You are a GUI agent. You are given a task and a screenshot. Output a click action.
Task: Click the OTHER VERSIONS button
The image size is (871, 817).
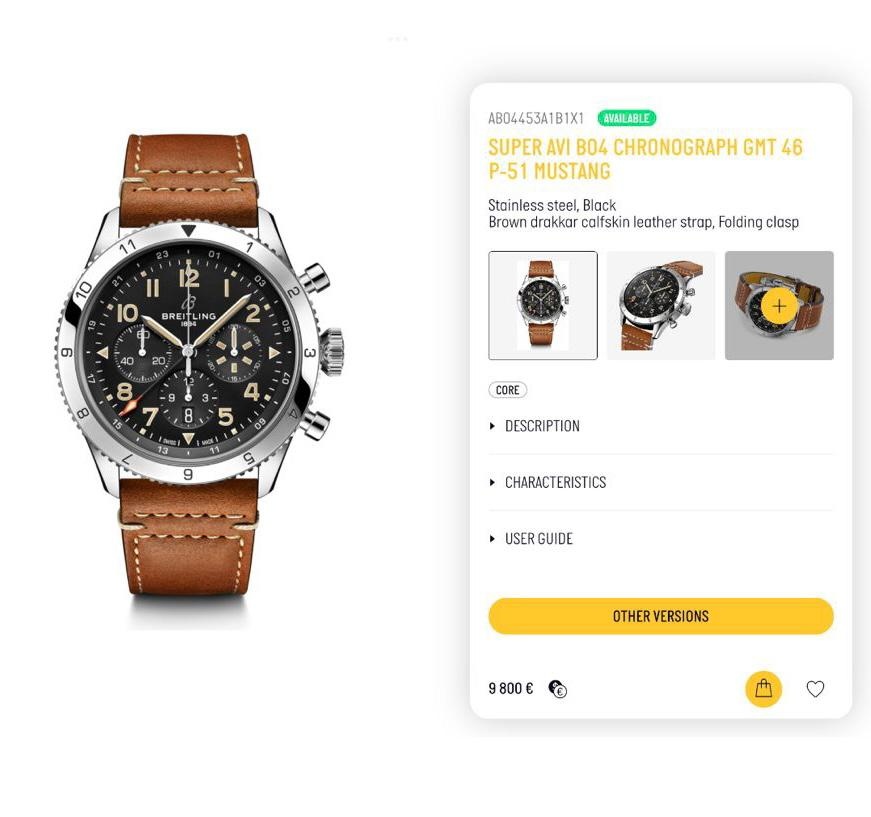(x=660, y=616)
